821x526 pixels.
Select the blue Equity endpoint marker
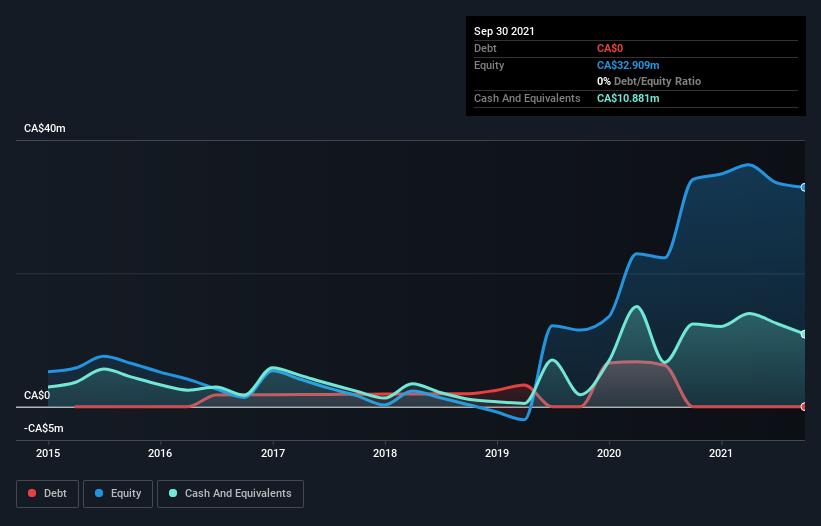click(x=804, y=187)
